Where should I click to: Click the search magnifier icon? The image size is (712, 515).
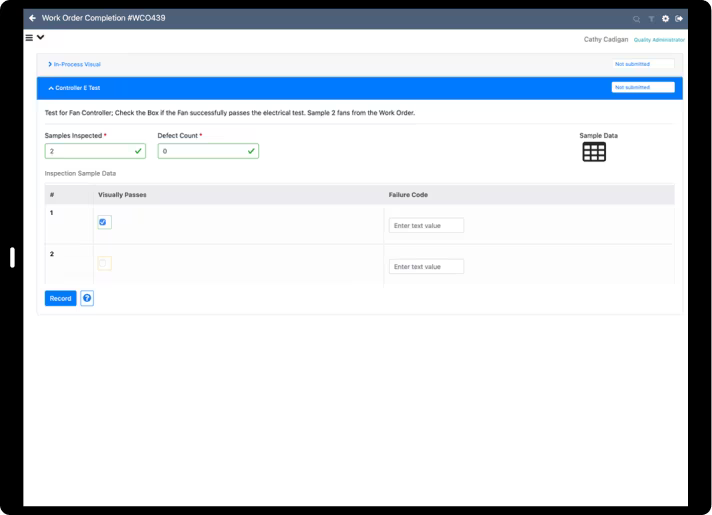636,19
